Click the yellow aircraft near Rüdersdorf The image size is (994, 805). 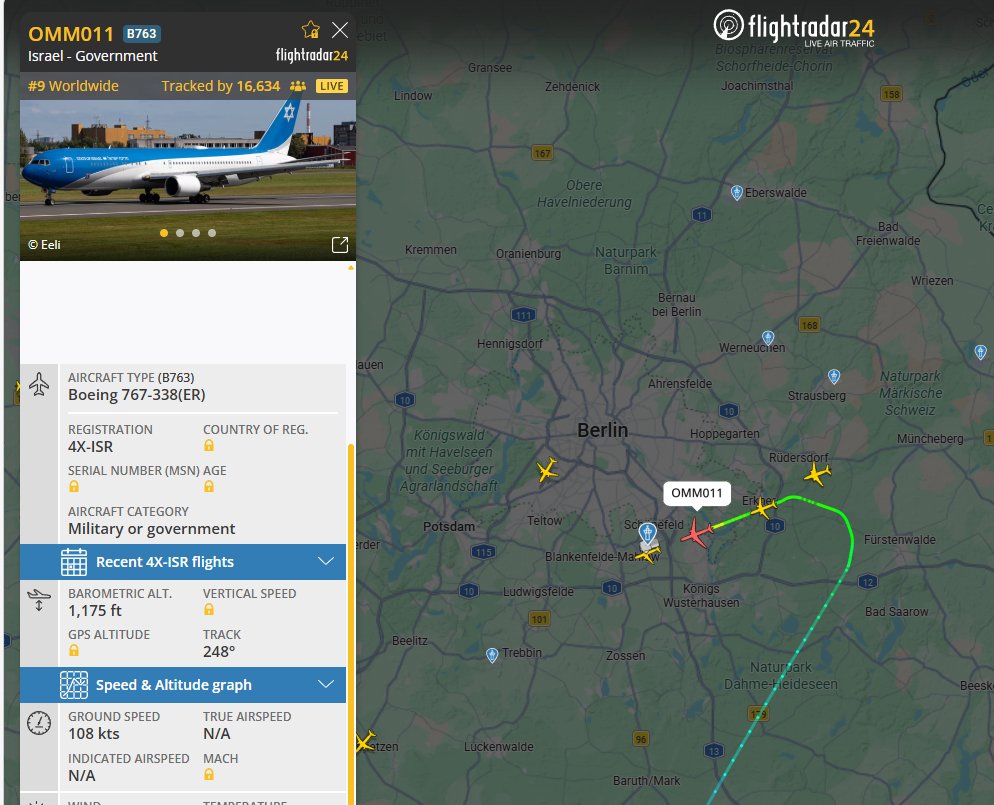coord(816,473)
